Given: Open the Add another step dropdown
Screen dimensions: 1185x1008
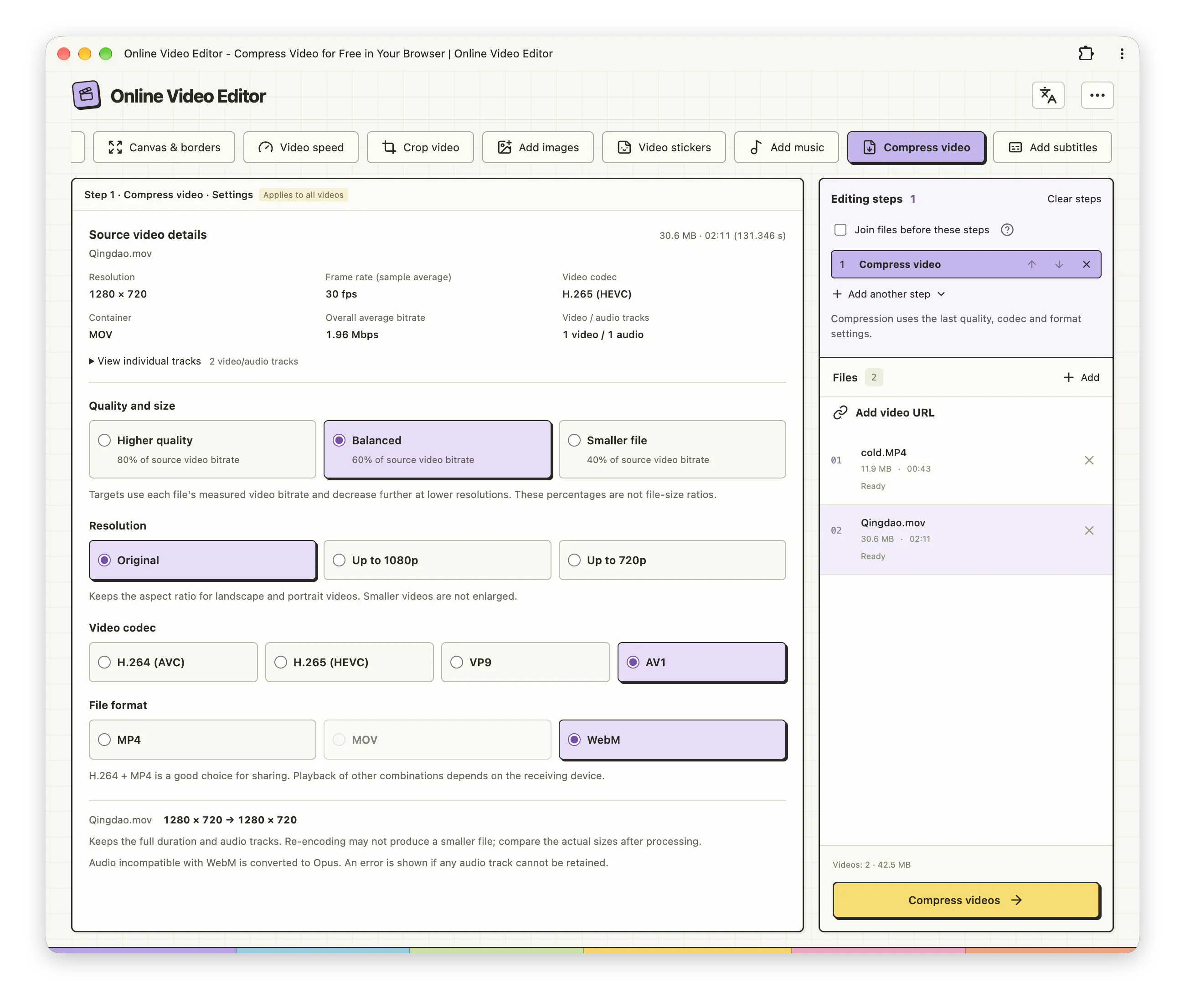Looking at the screenshot, I should 888,294.
